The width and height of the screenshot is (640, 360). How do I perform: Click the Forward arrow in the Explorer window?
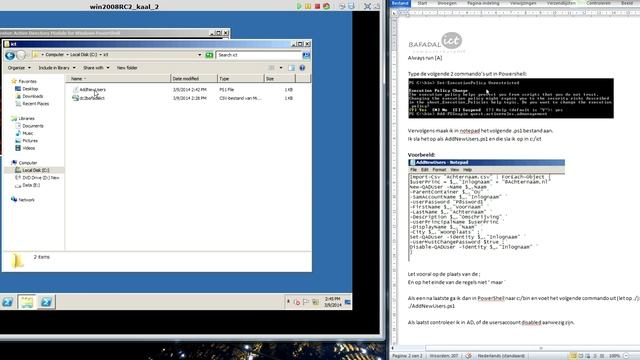point(21,55)
